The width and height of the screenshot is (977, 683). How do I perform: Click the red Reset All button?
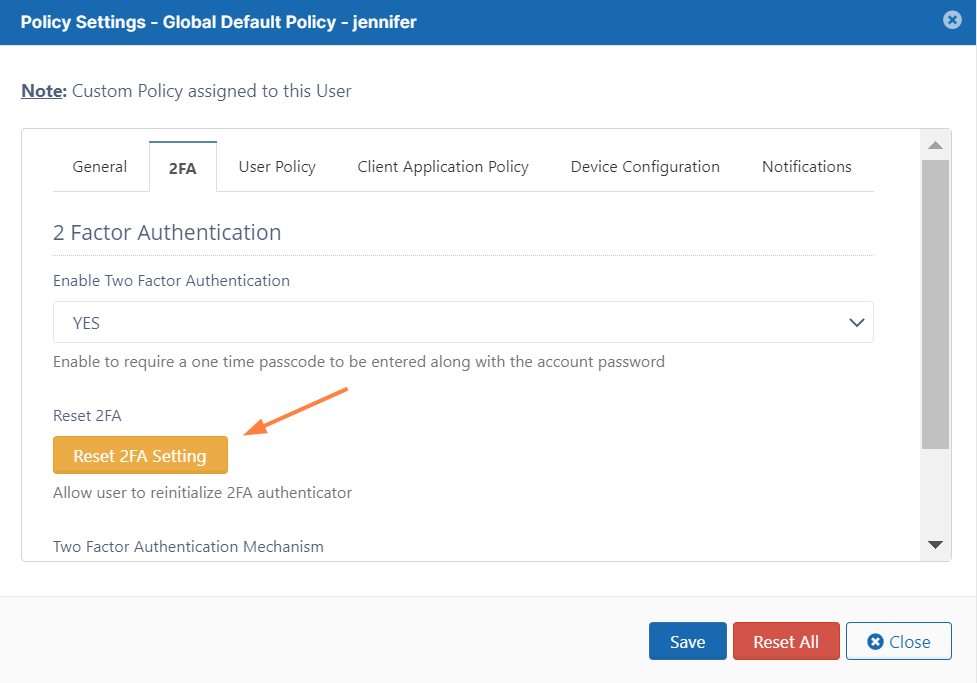(786, 642)
